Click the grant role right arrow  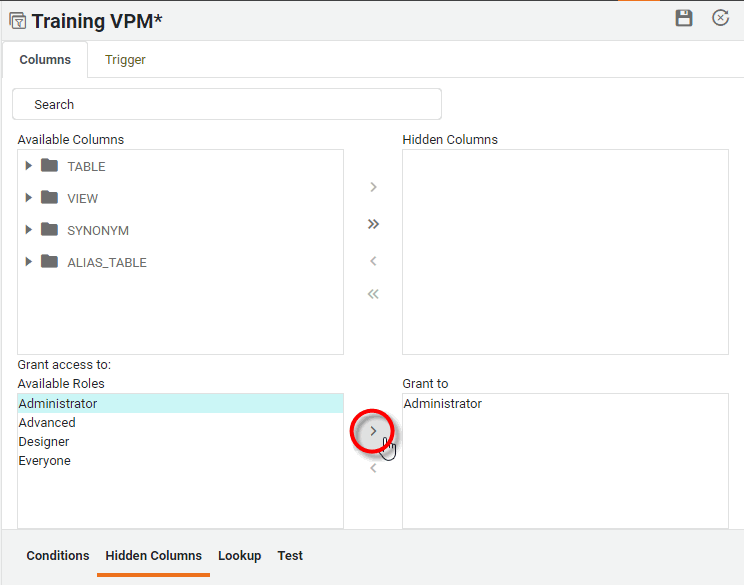tap(373, 431)
